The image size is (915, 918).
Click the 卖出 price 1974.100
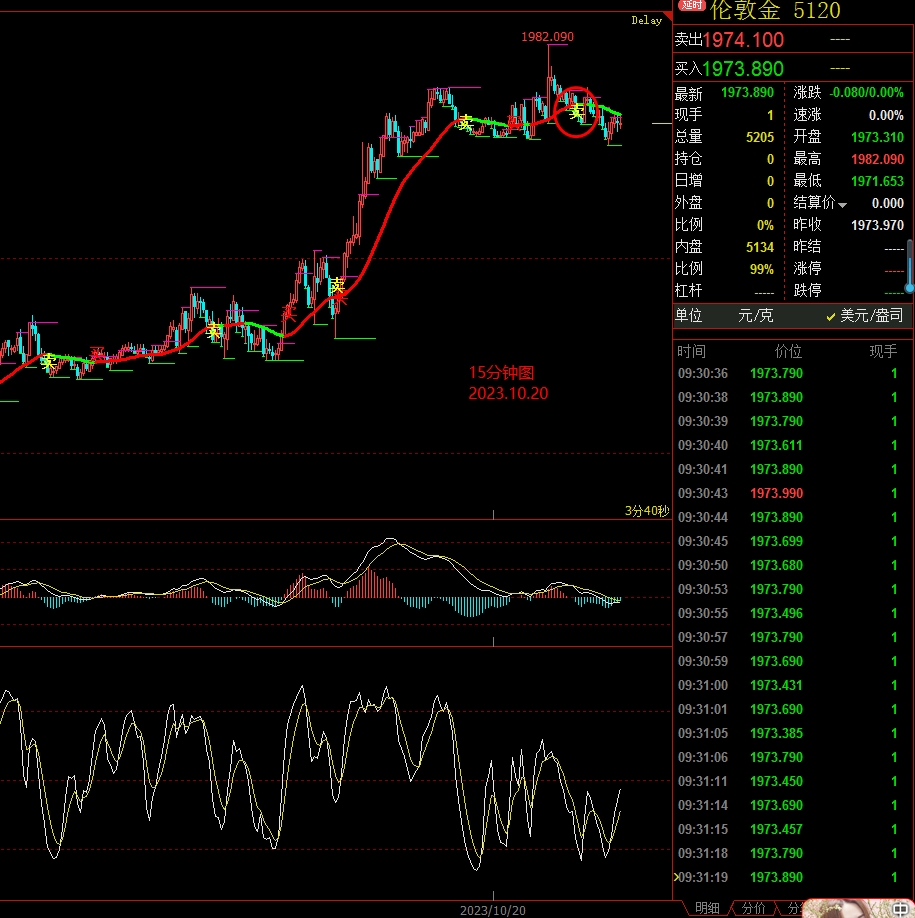pyautogui.click(x=743, y=40)
